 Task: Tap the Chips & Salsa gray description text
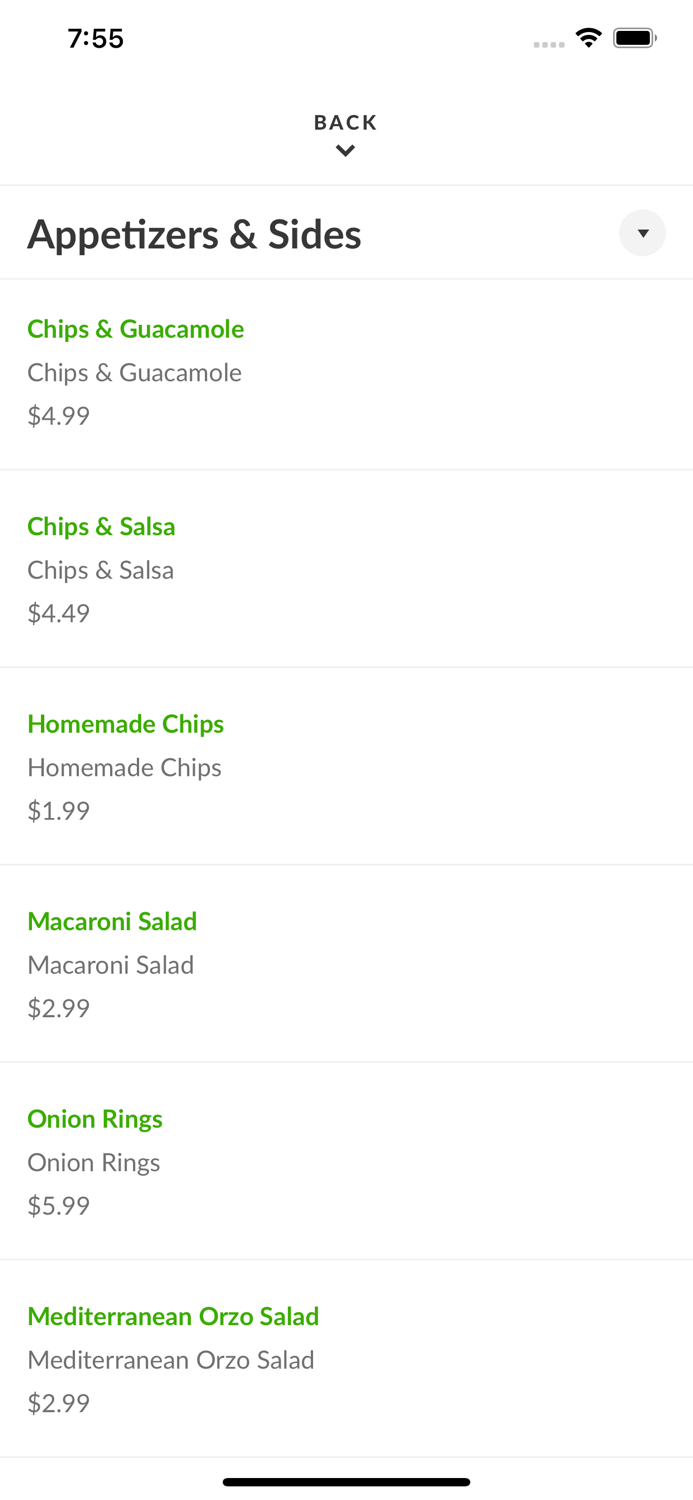pyautogui.click(x=101, y=570)
